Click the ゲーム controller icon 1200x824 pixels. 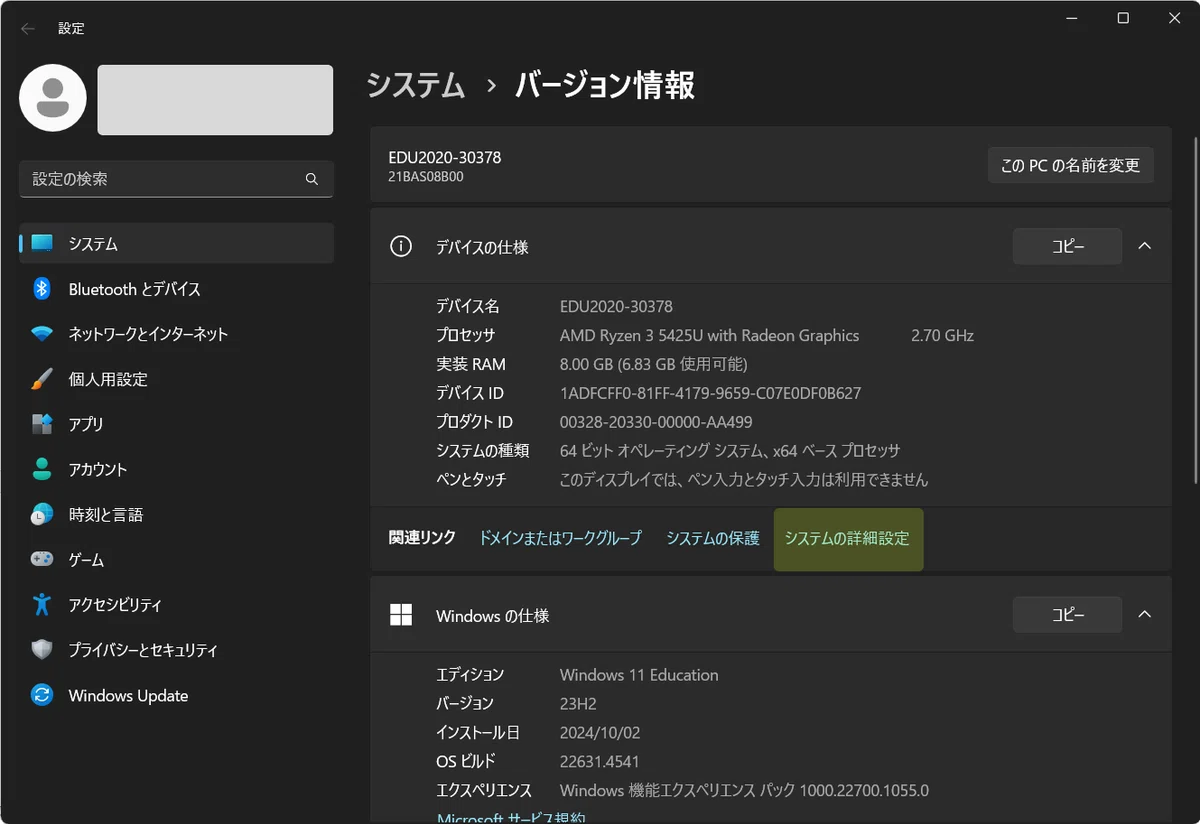point(42,560)
